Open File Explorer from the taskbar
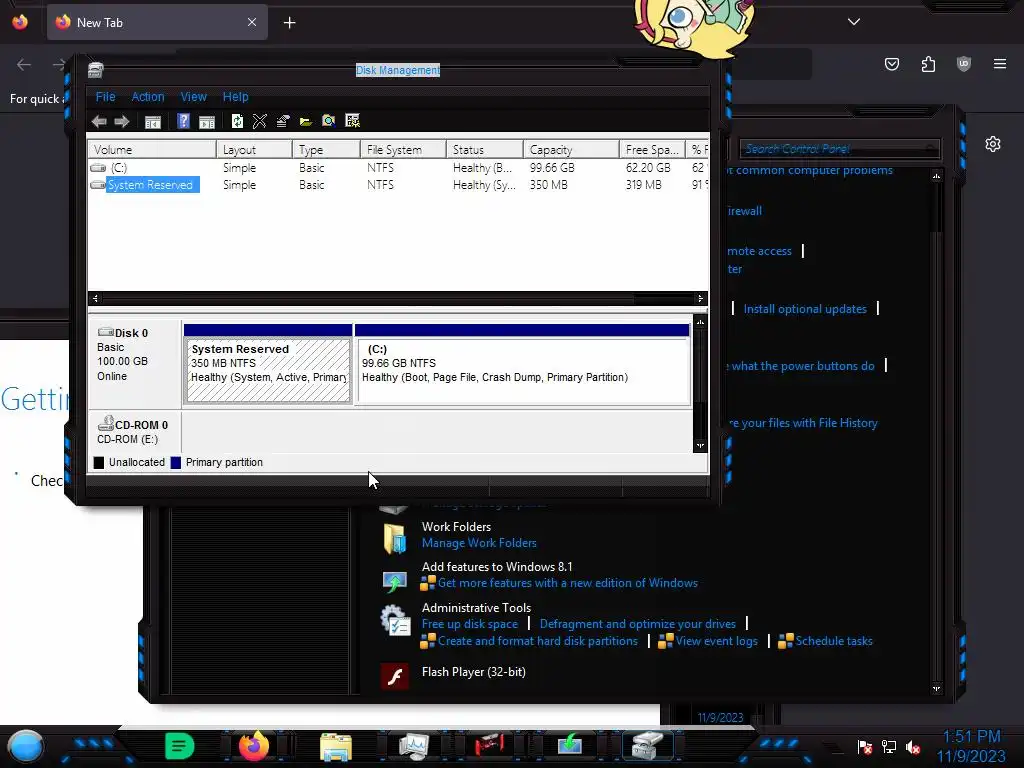 (336, 746)
